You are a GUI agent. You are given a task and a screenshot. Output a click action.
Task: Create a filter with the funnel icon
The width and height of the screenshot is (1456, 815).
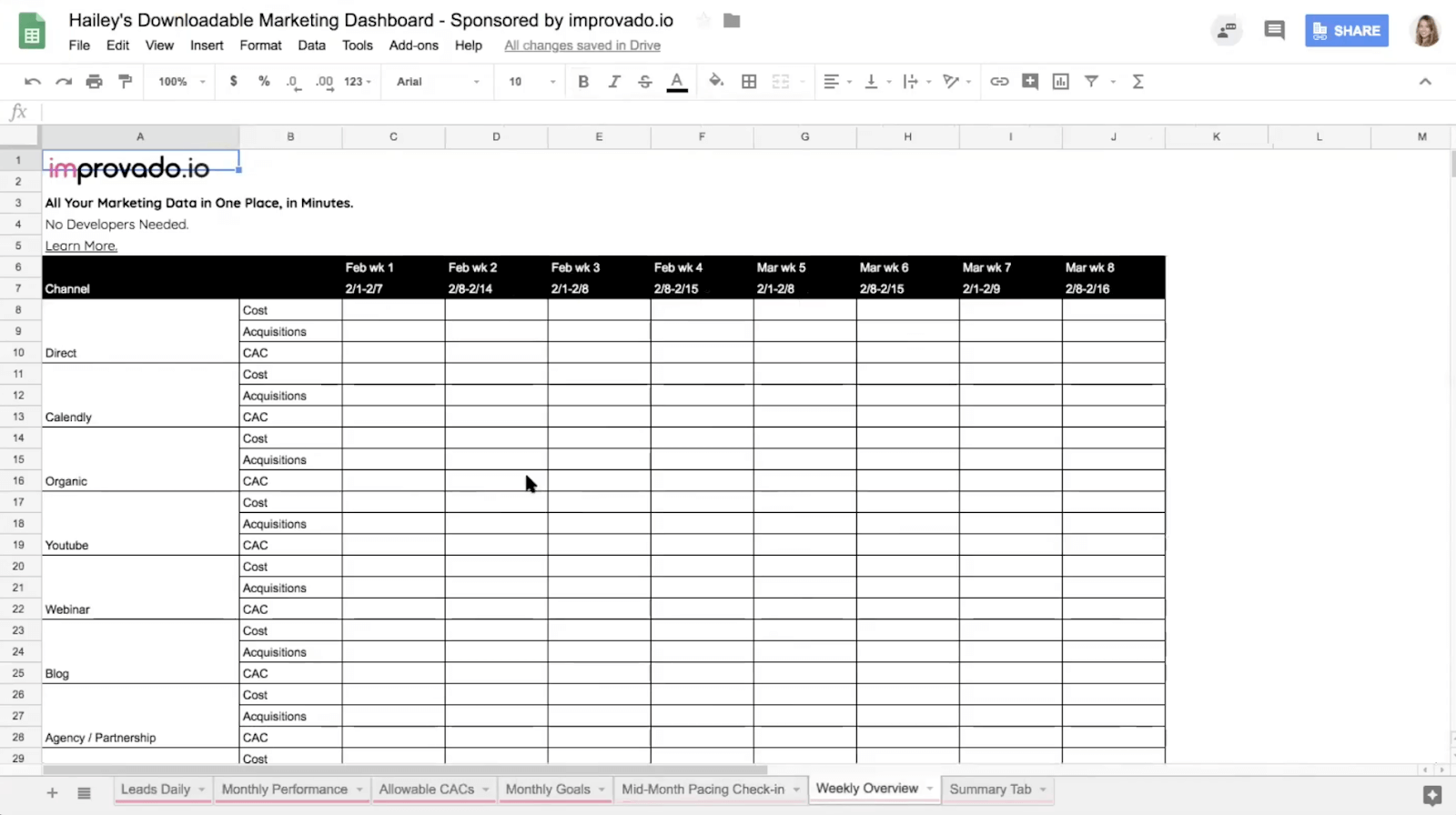pos(1091,82)
